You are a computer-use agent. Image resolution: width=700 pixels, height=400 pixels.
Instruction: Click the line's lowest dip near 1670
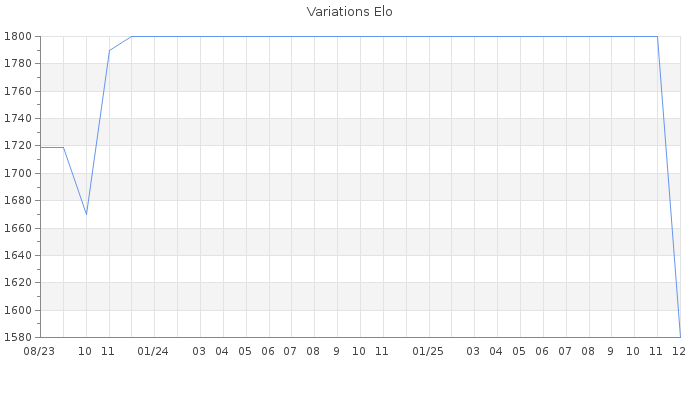coord(86,214)
